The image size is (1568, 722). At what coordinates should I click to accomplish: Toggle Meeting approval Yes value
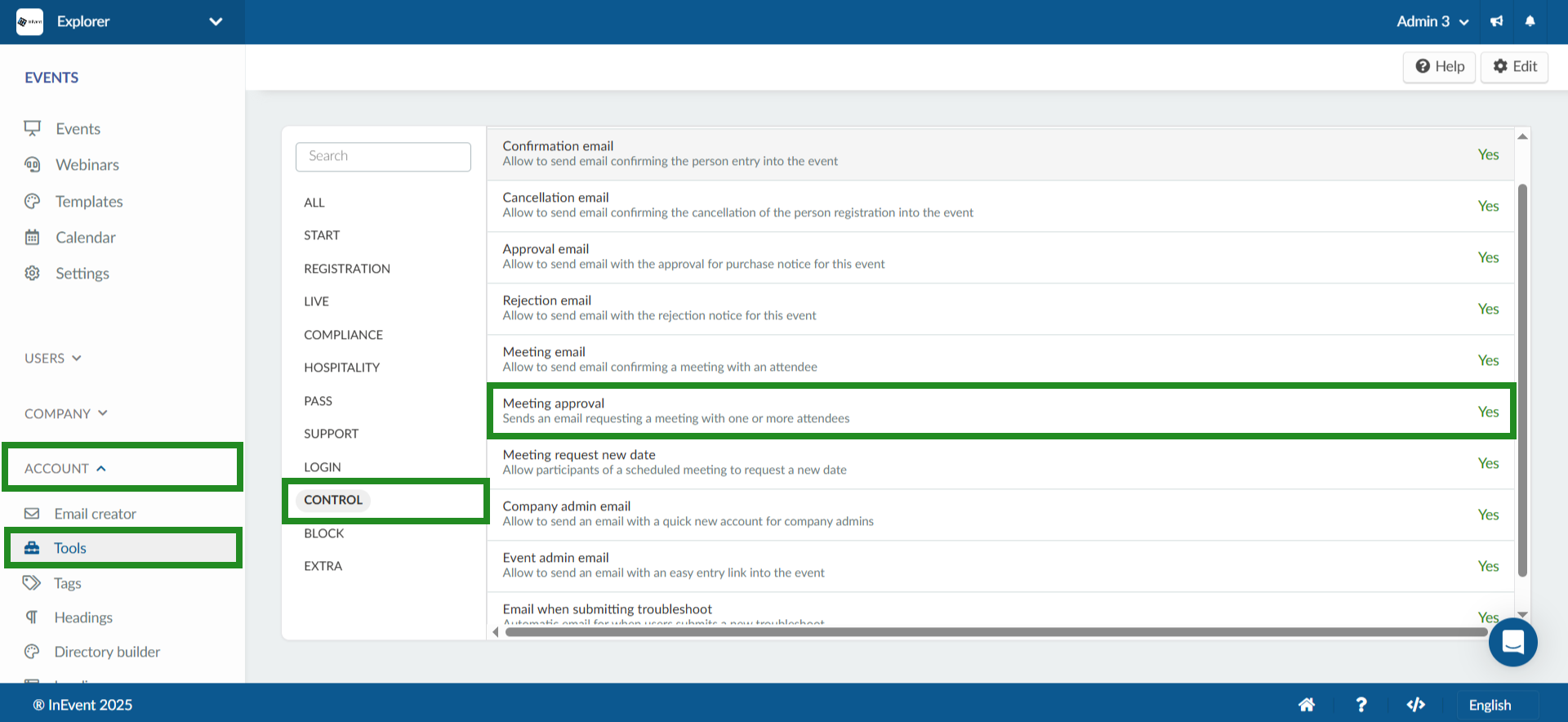click(1488, 412)
